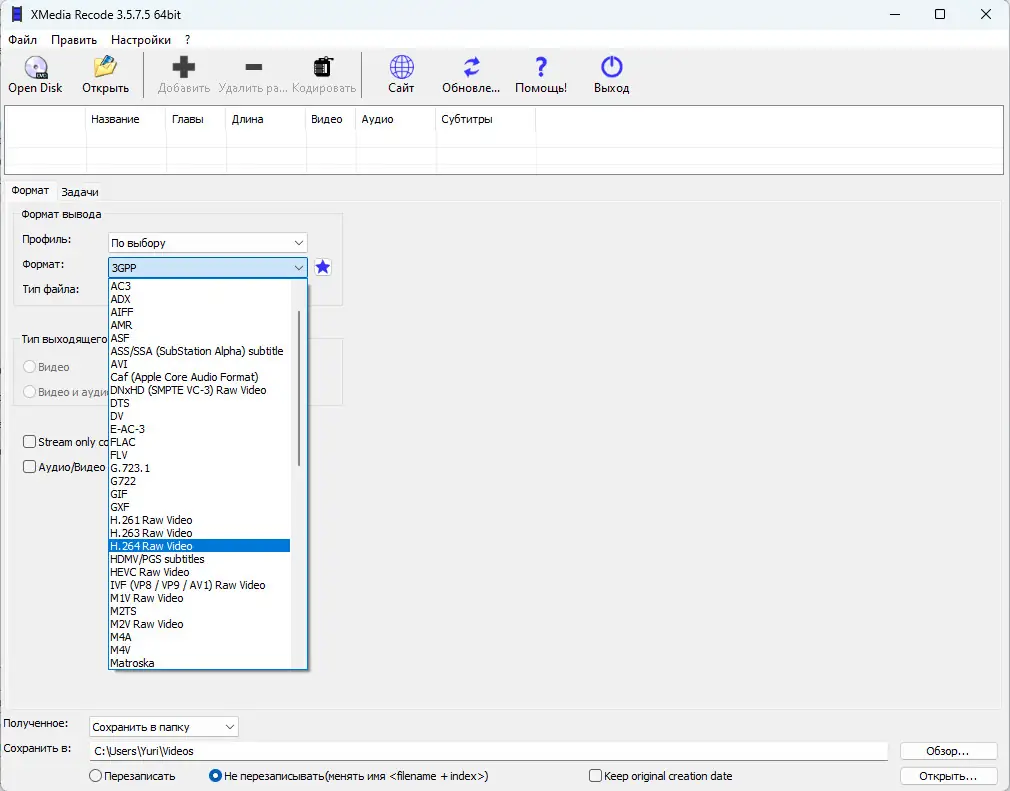Open help using the Помощь! question icon
1010x791 pixels.
(x=541, y=67)
